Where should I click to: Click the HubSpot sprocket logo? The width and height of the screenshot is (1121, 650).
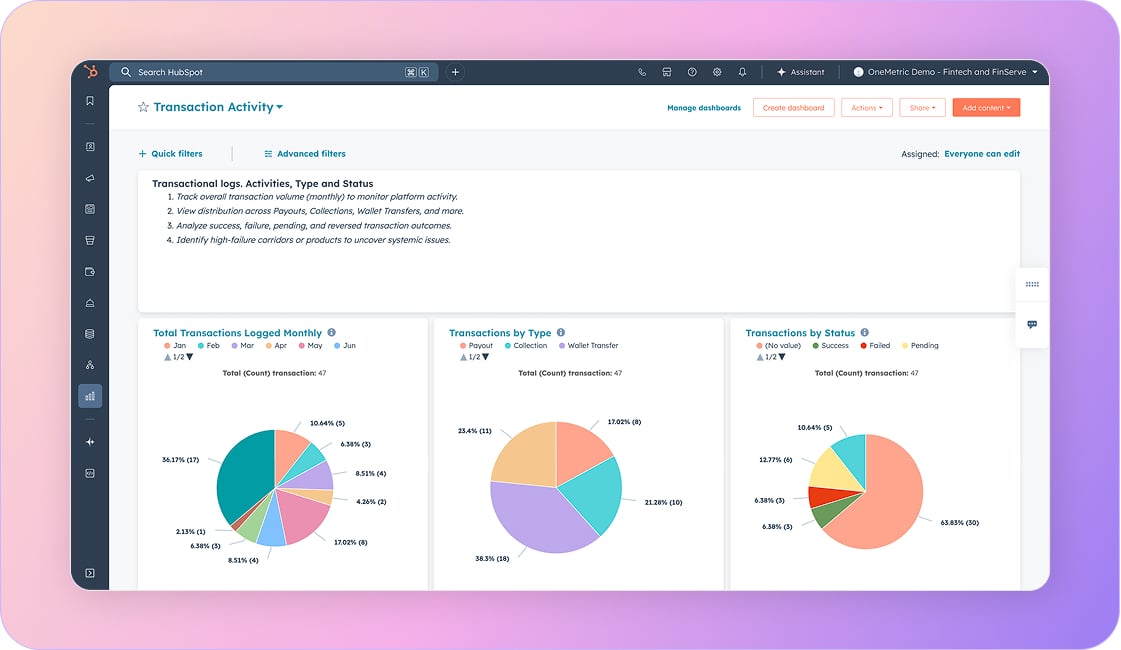(90, 72)
